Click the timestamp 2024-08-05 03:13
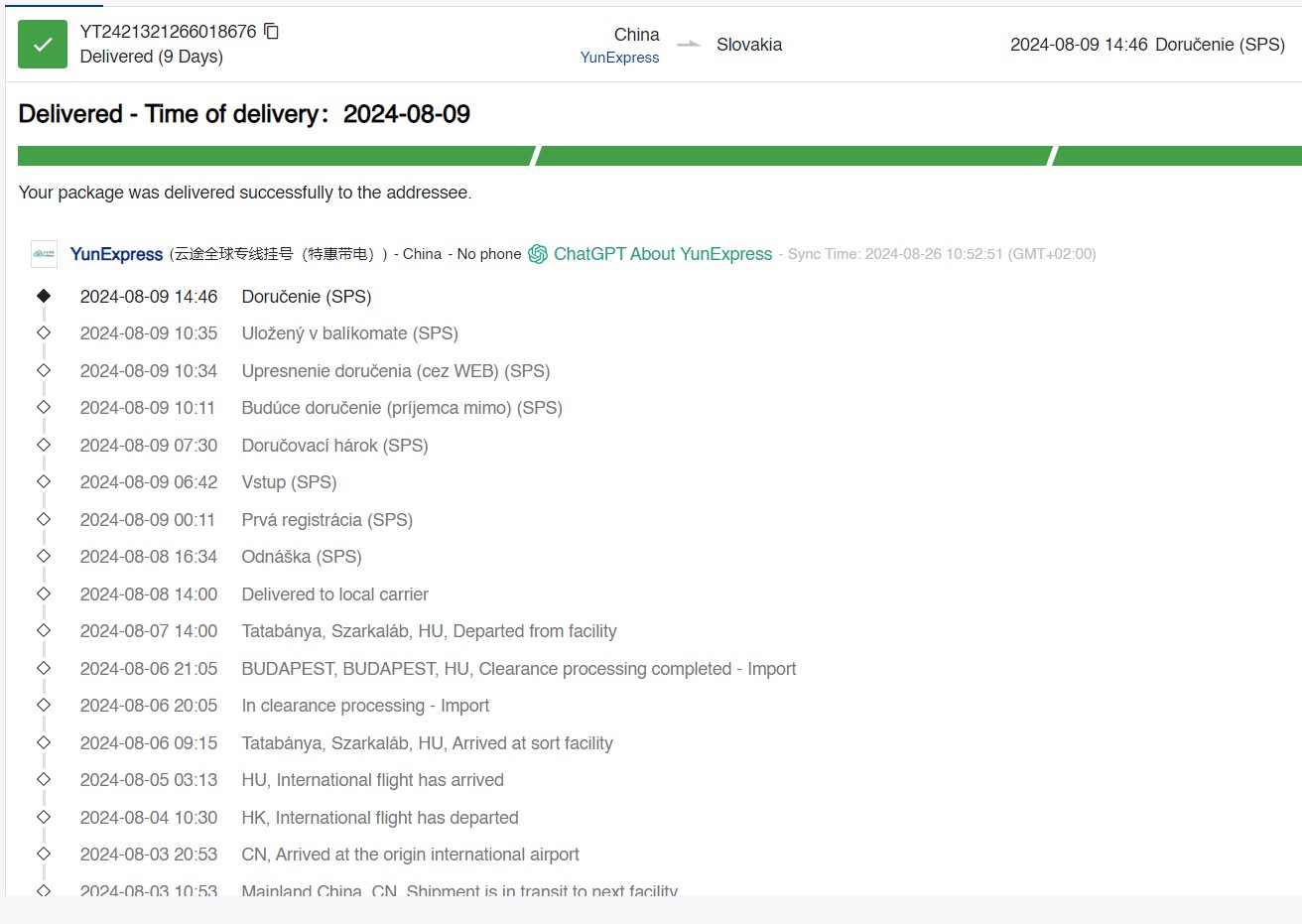 (x=149, y=780)
